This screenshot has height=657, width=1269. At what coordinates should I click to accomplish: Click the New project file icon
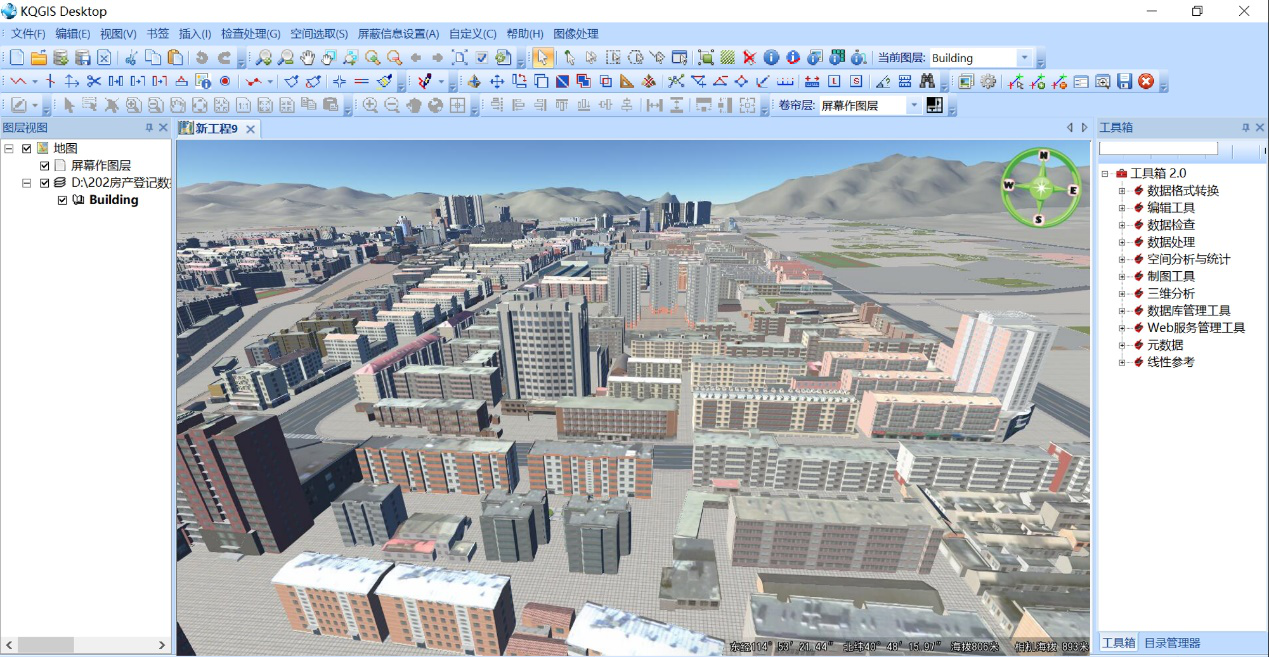(x=17, y=58)
